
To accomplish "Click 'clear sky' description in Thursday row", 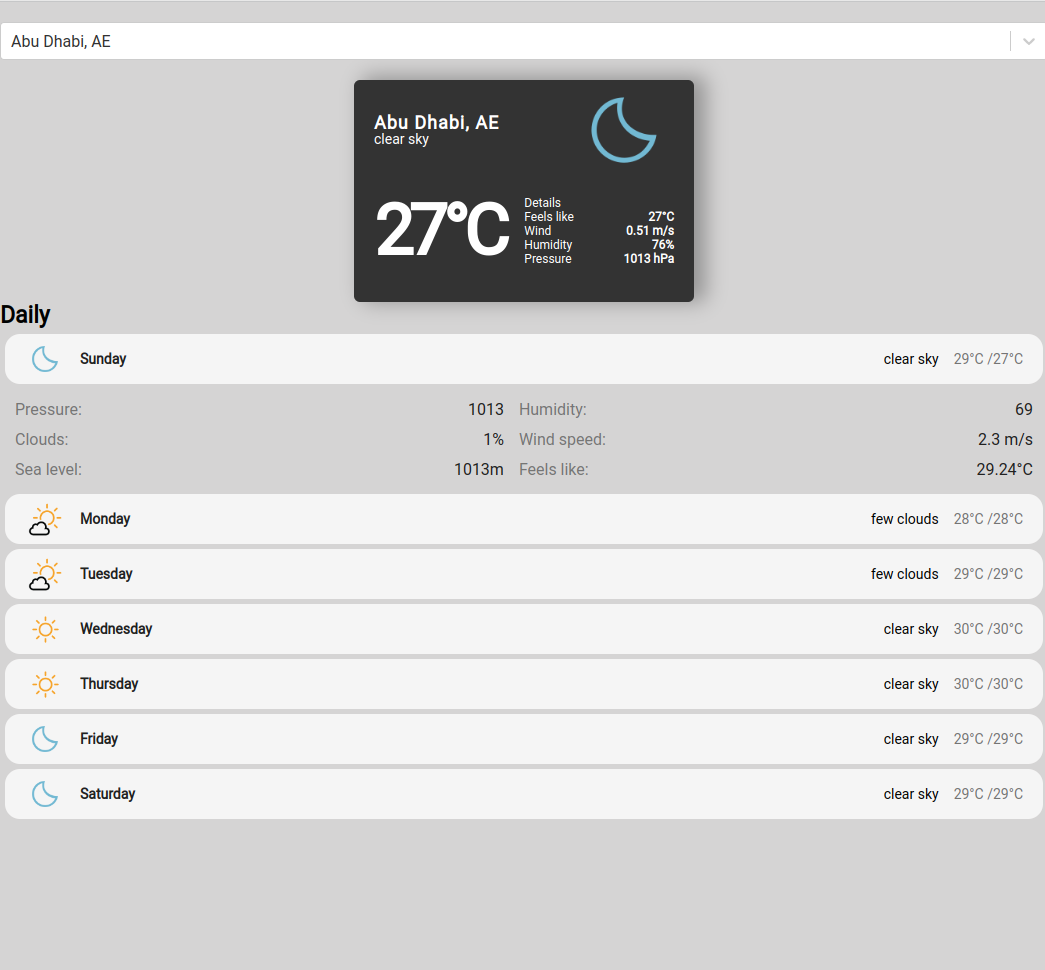I will coord(911,684).
